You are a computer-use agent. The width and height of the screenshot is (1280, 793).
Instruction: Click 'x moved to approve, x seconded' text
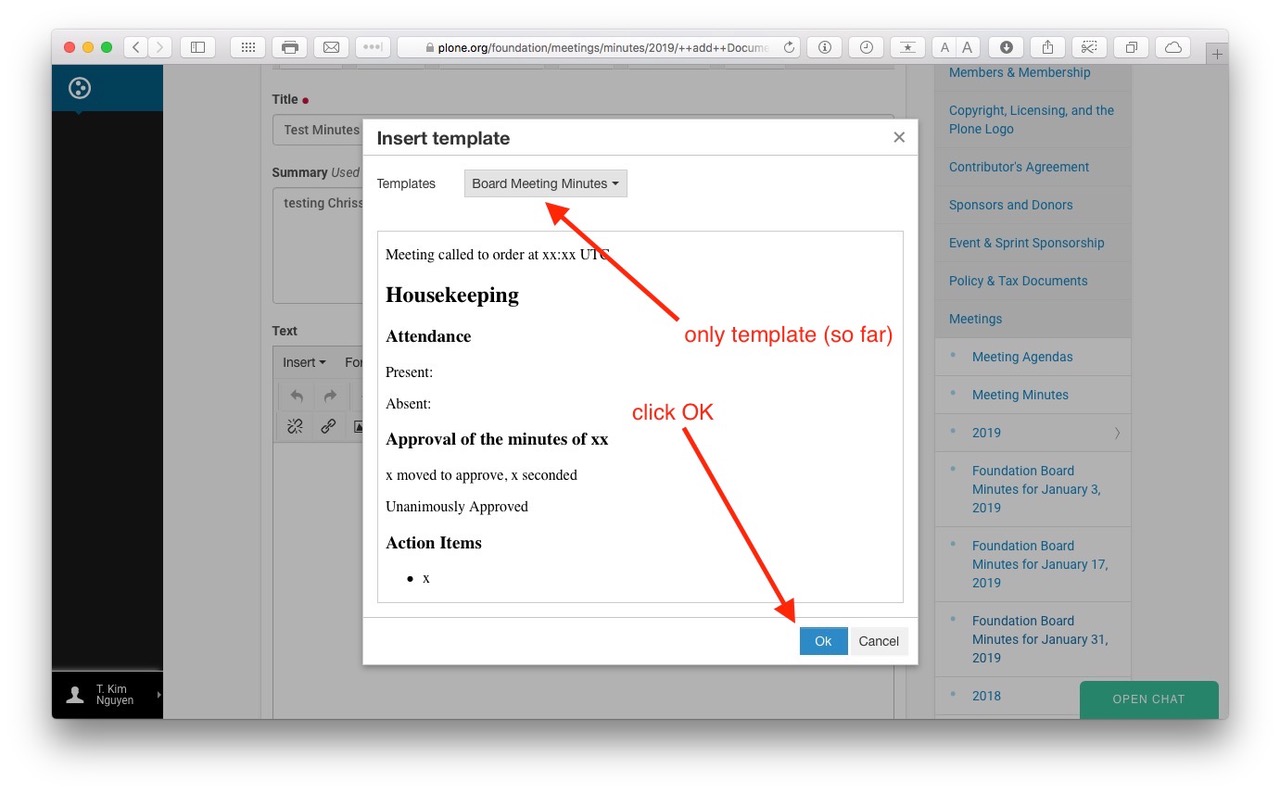[481, 475]
